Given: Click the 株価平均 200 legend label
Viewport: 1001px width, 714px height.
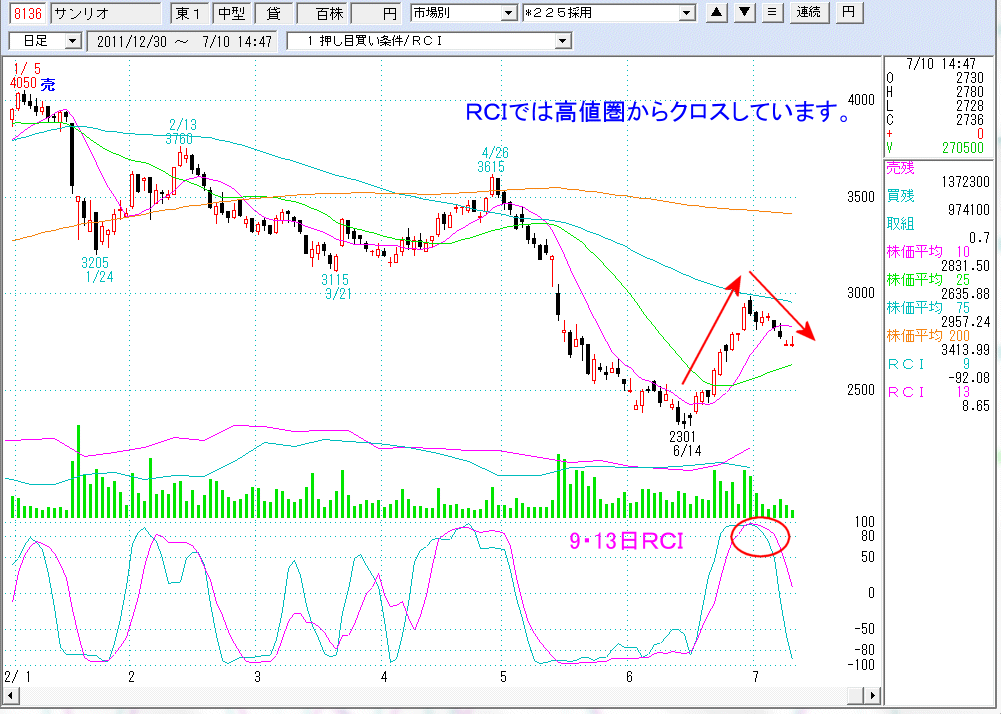Looking at the screenshot, I should 928,336.
